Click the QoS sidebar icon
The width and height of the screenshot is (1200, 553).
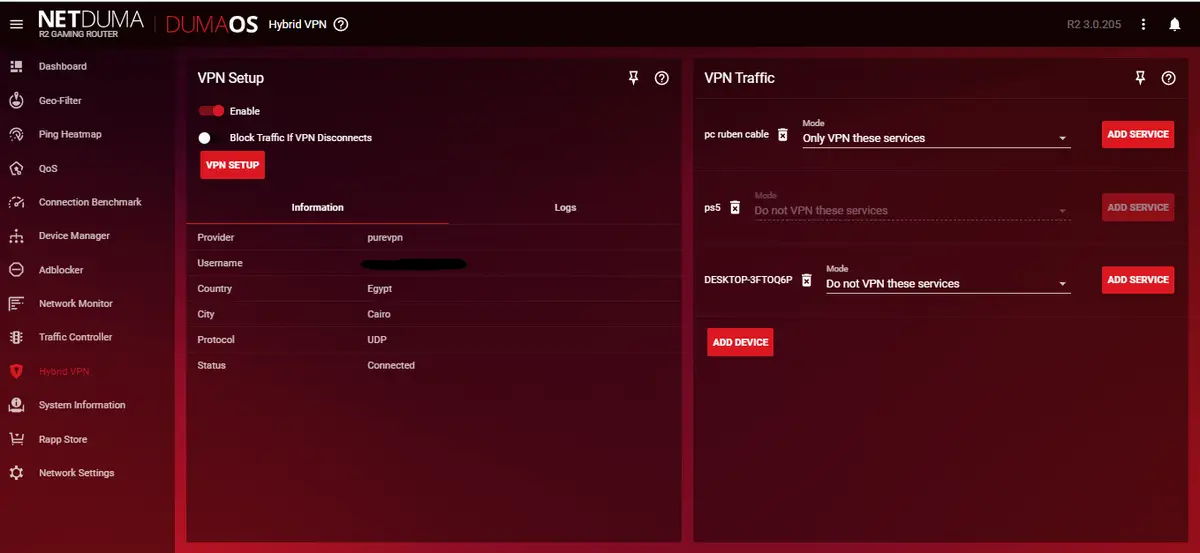(16, 168)
